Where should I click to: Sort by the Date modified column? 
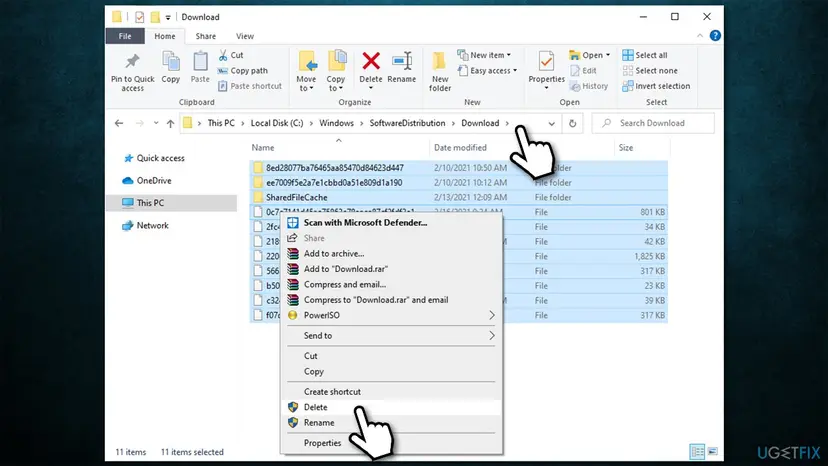[460, 148]
